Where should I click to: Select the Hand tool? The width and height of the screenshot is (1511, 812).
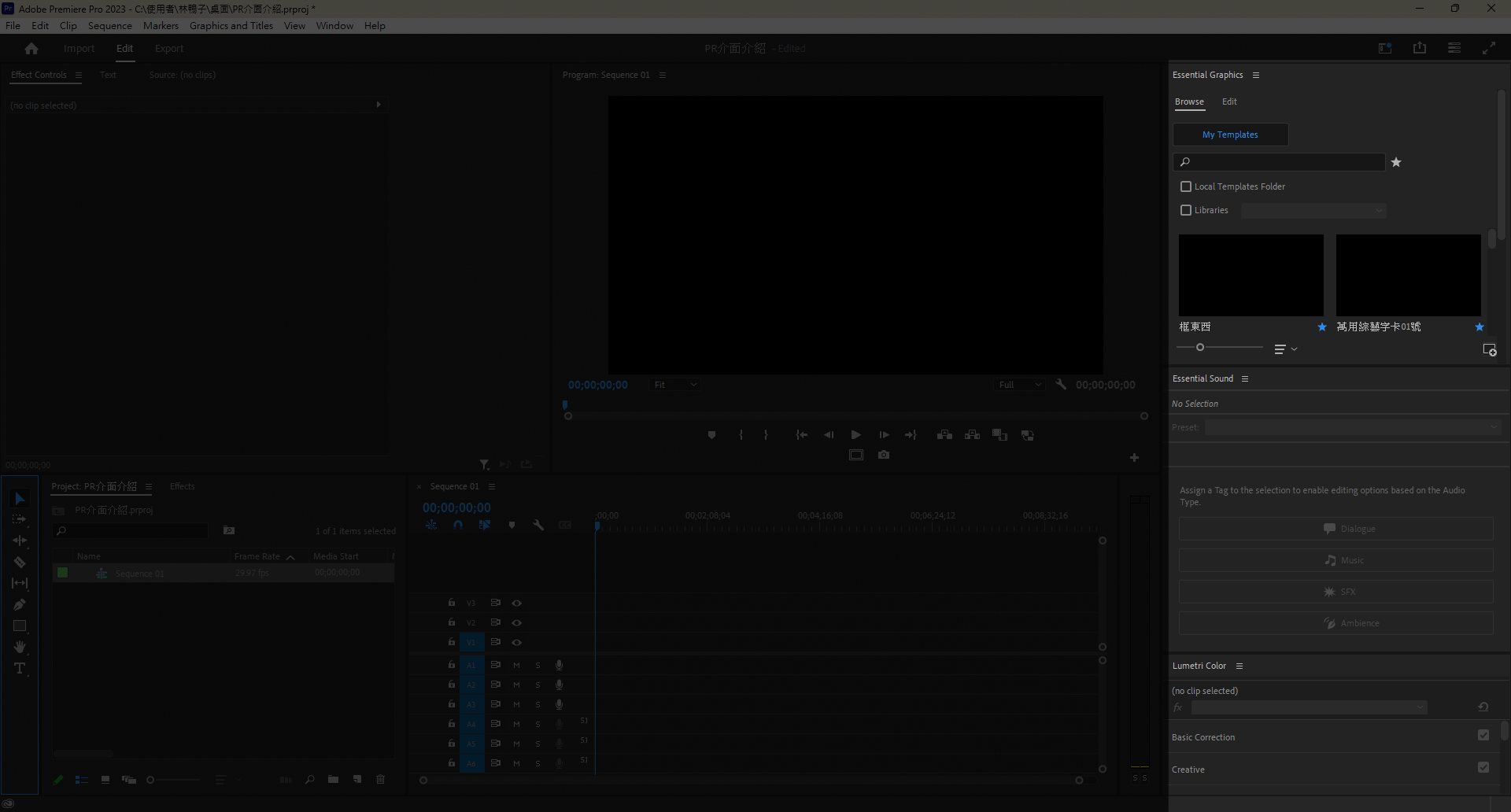pyautogui.click(x=20, y=648)
